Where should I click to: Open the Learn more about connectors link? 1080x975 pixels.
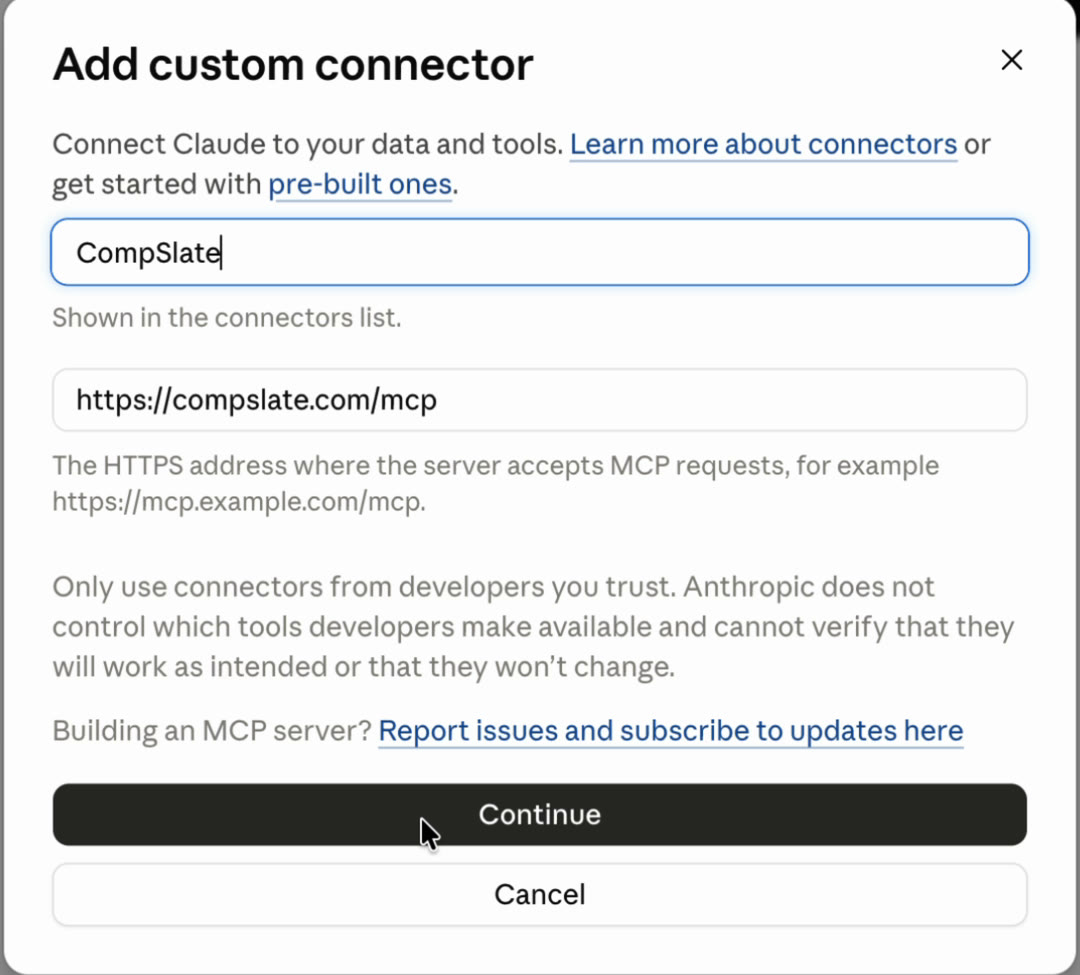coord(763,145)
